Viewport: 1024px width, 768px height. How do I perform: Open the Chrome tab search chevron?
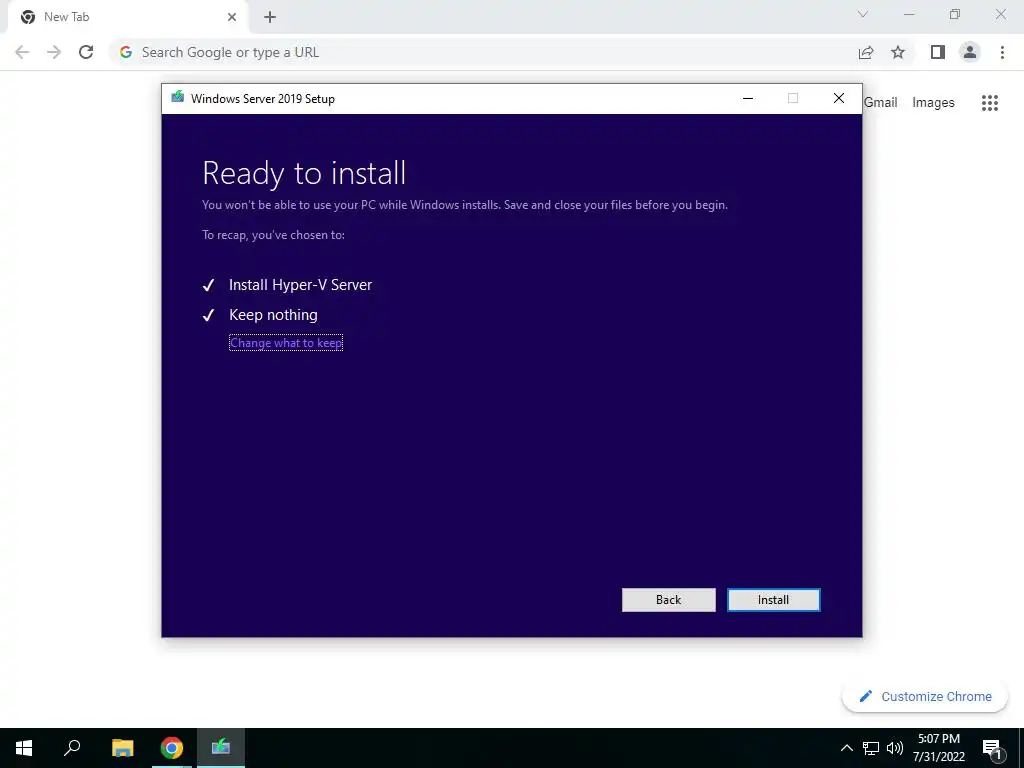click(x=863, y=14)
